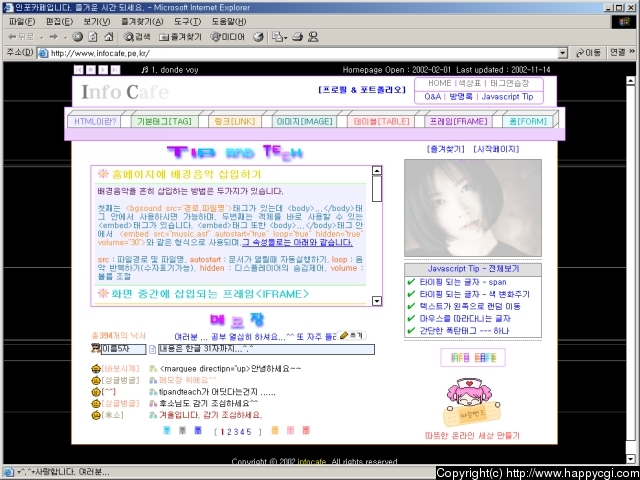Click the smiley icon next to [바보시계]
This screenshot has height=480, width=640.
(96, 369)
